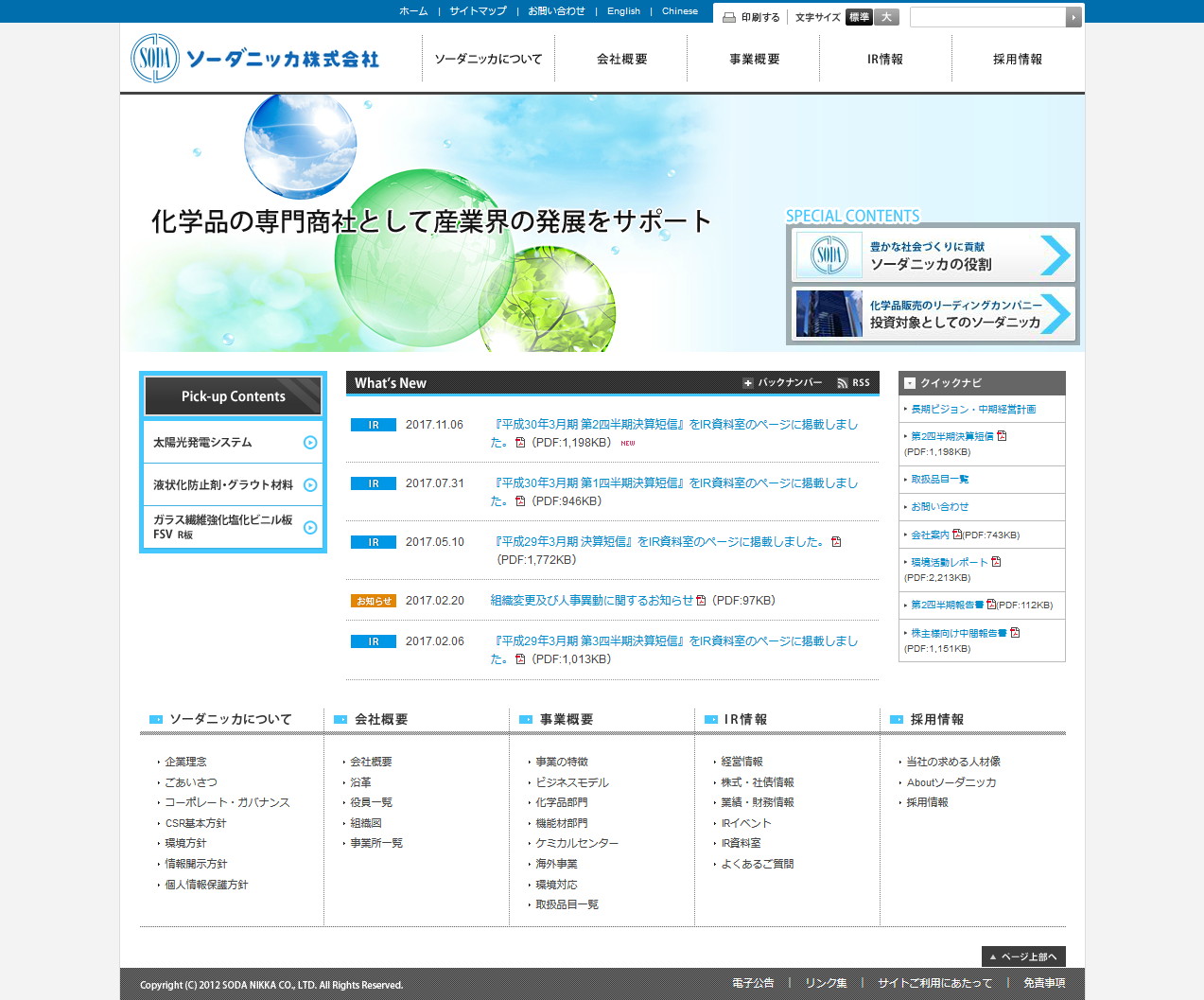The image size is (1204, 1000).
Task: Click the printer icon beside 印刷する
Action: 729,17
